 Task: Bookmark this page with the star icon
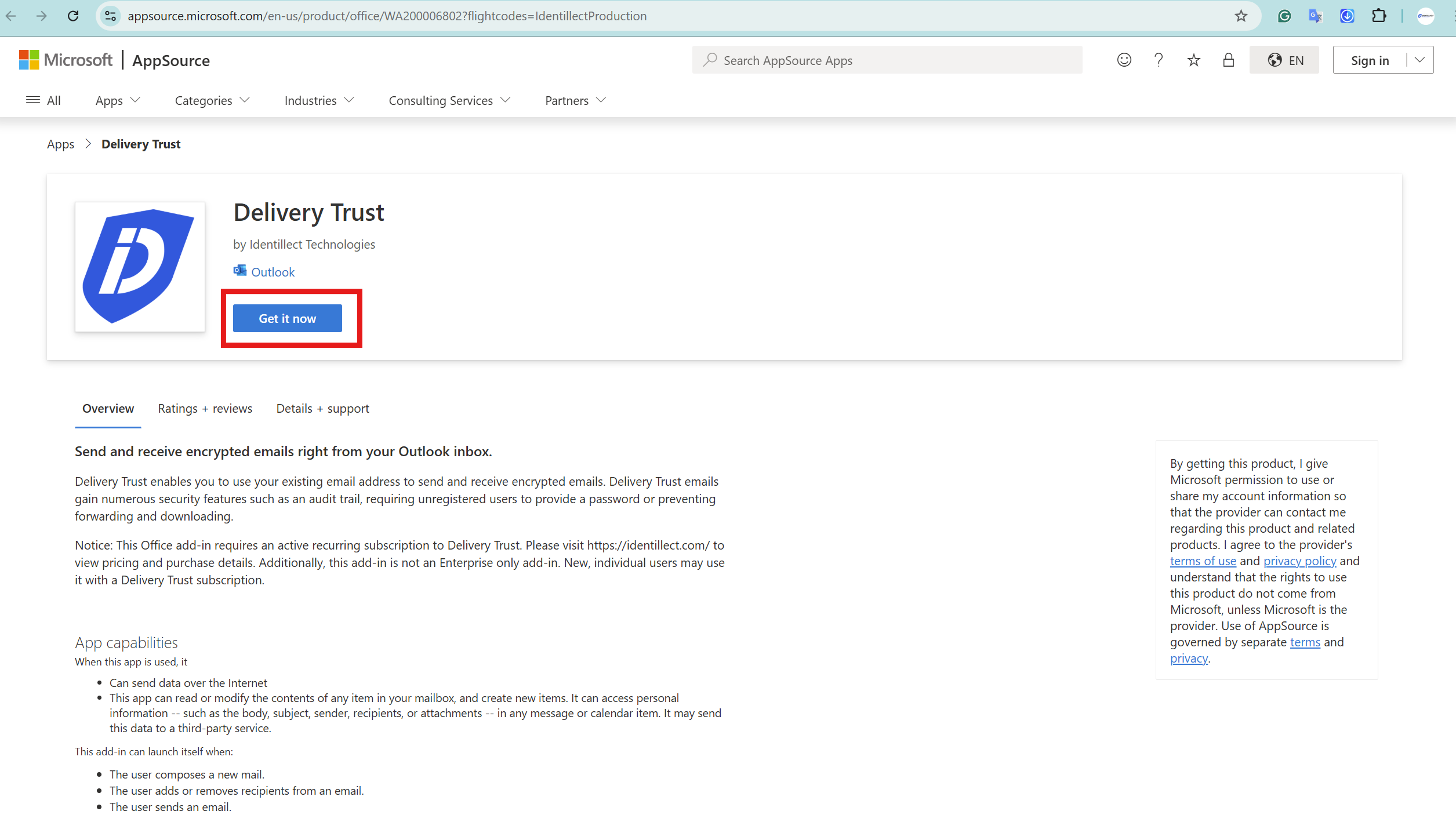click(1240, 16)
